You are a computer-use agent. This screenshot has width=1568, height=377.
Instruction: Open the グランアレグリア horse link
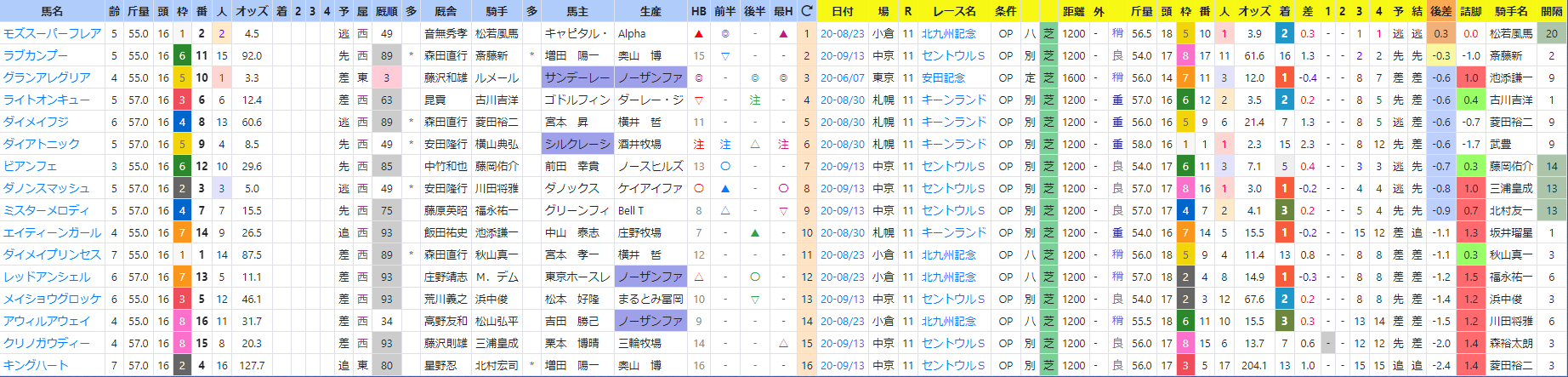tap(46, 78)
